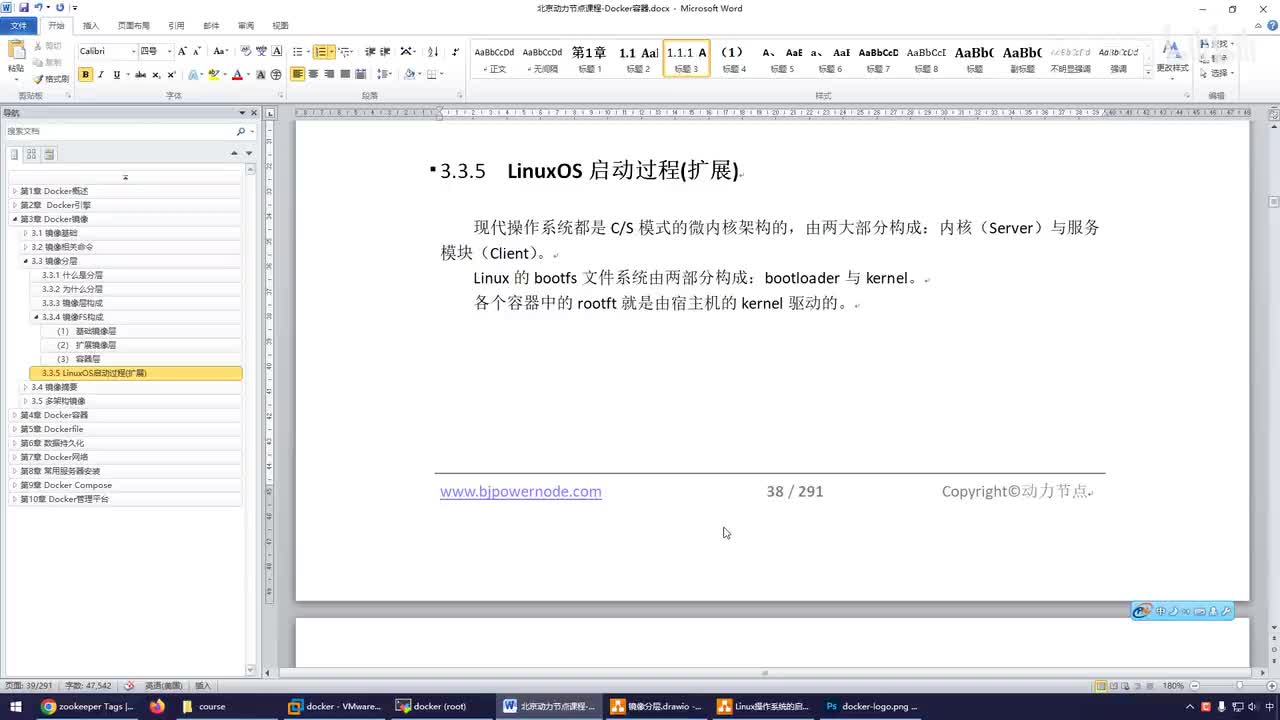Open the Change Case (Aa) menu

[x=220, y=51]
